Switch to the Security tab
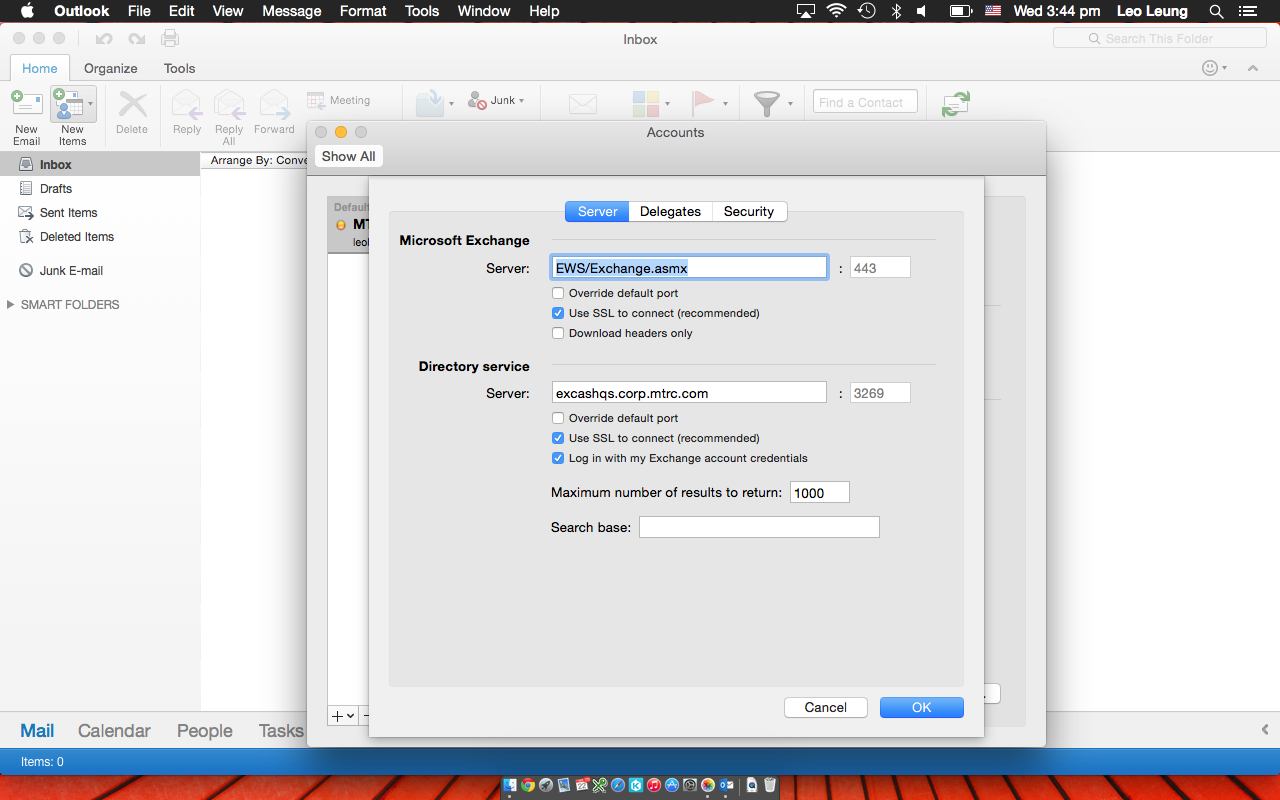The width and height of the screenshot is (1280, 800). coord(749,211)
